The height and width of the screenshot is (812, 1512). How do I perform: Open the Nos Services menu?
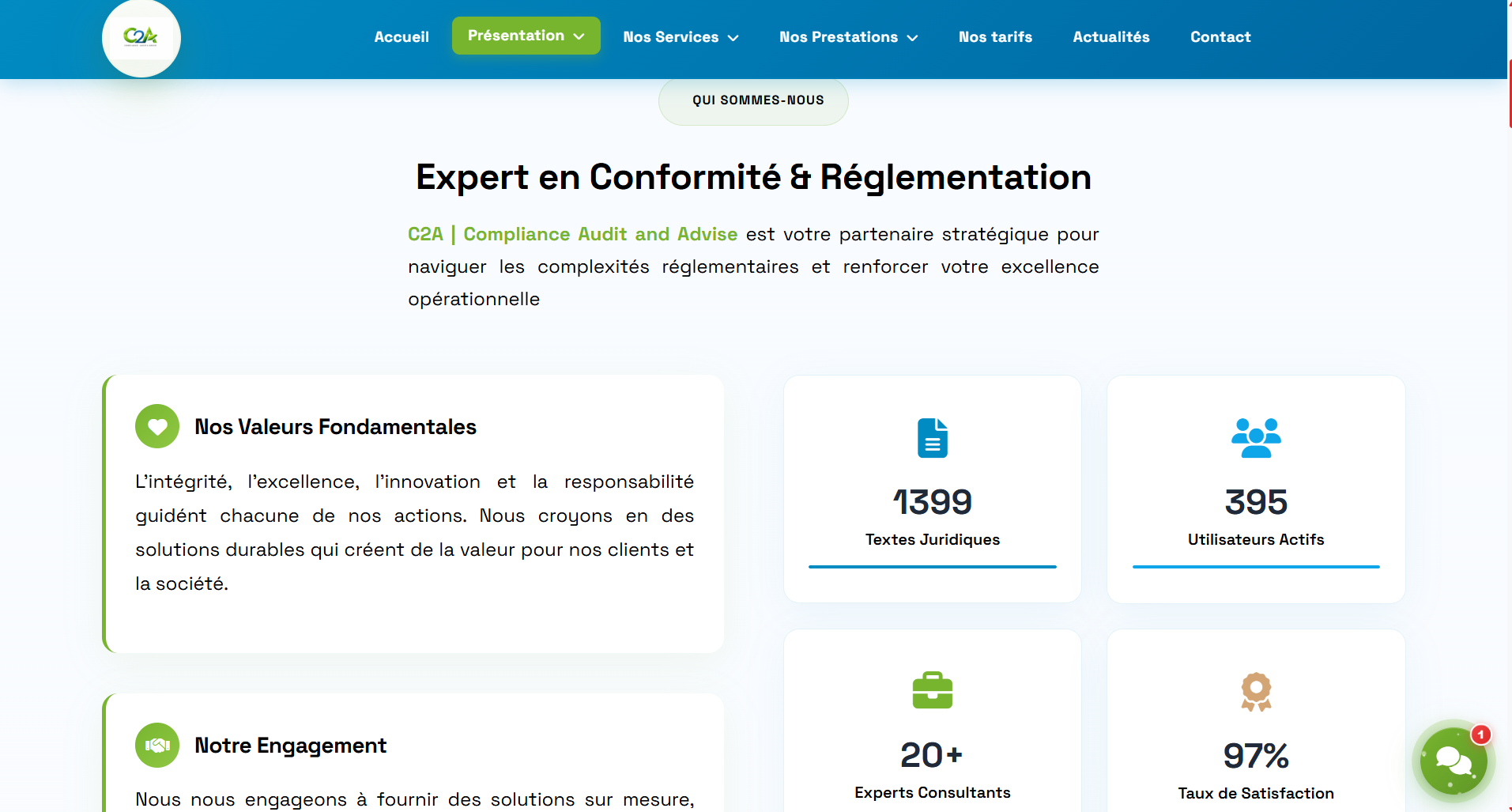[x=681, y=37]
